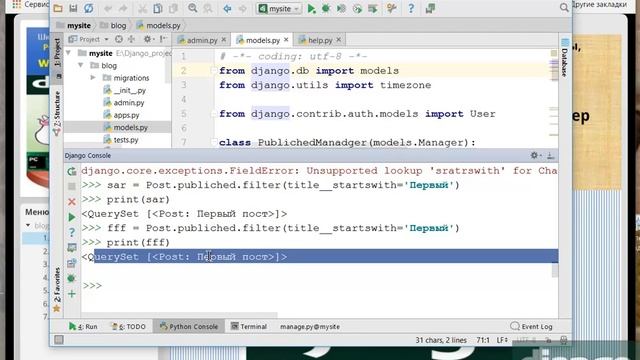Viewport: 640px width, 360px height.
Task: Open the mysite run configuration dropdown
Action: [x=279, y=8]
